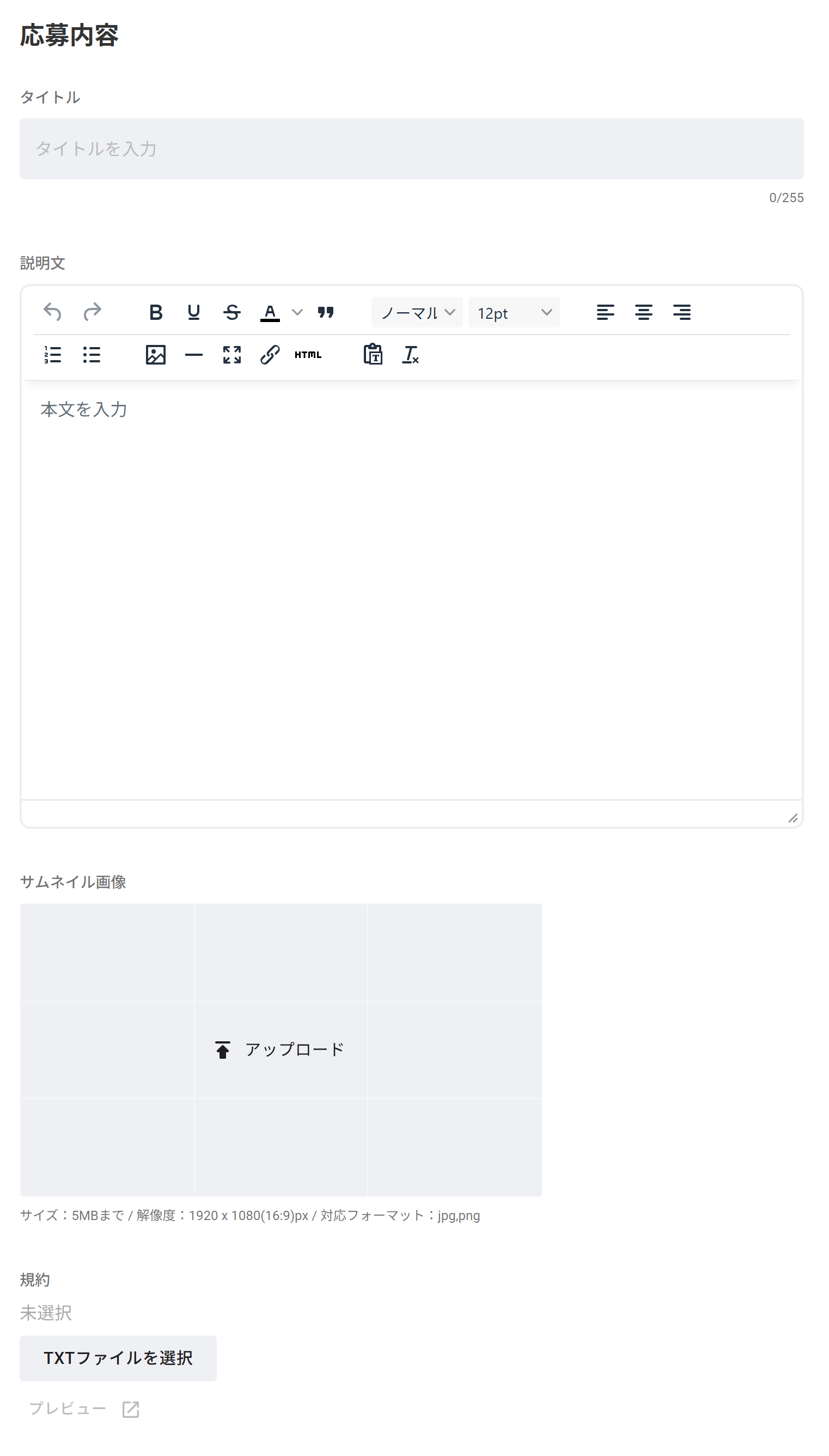The height and width of the screenshot is (1456, 829).
Task: Insert an image into the editor
Action: (155, 355)
